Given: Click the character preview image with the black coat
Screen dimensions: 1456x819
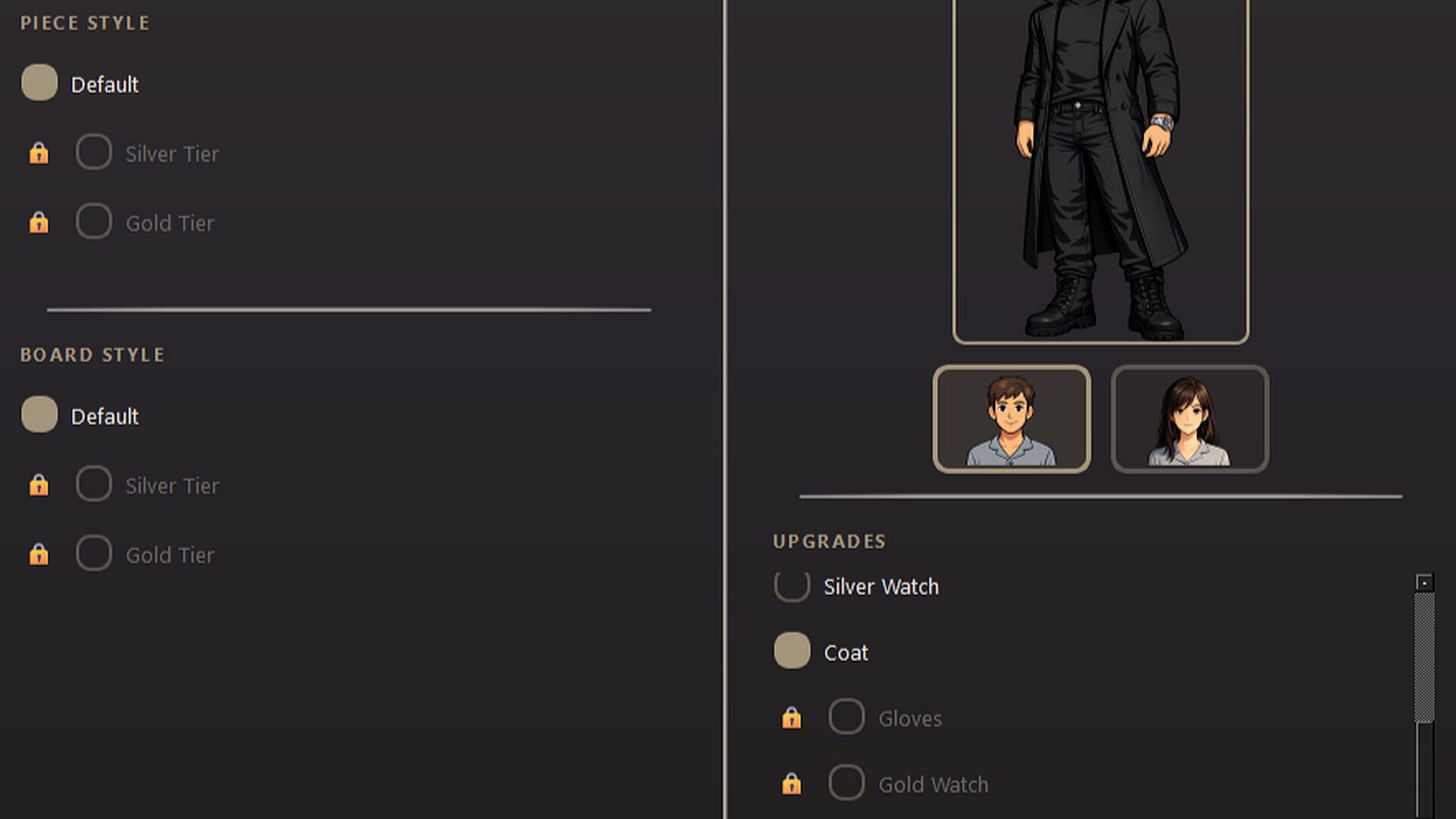Looking at the screenshot, I should tap(1100, 171).
